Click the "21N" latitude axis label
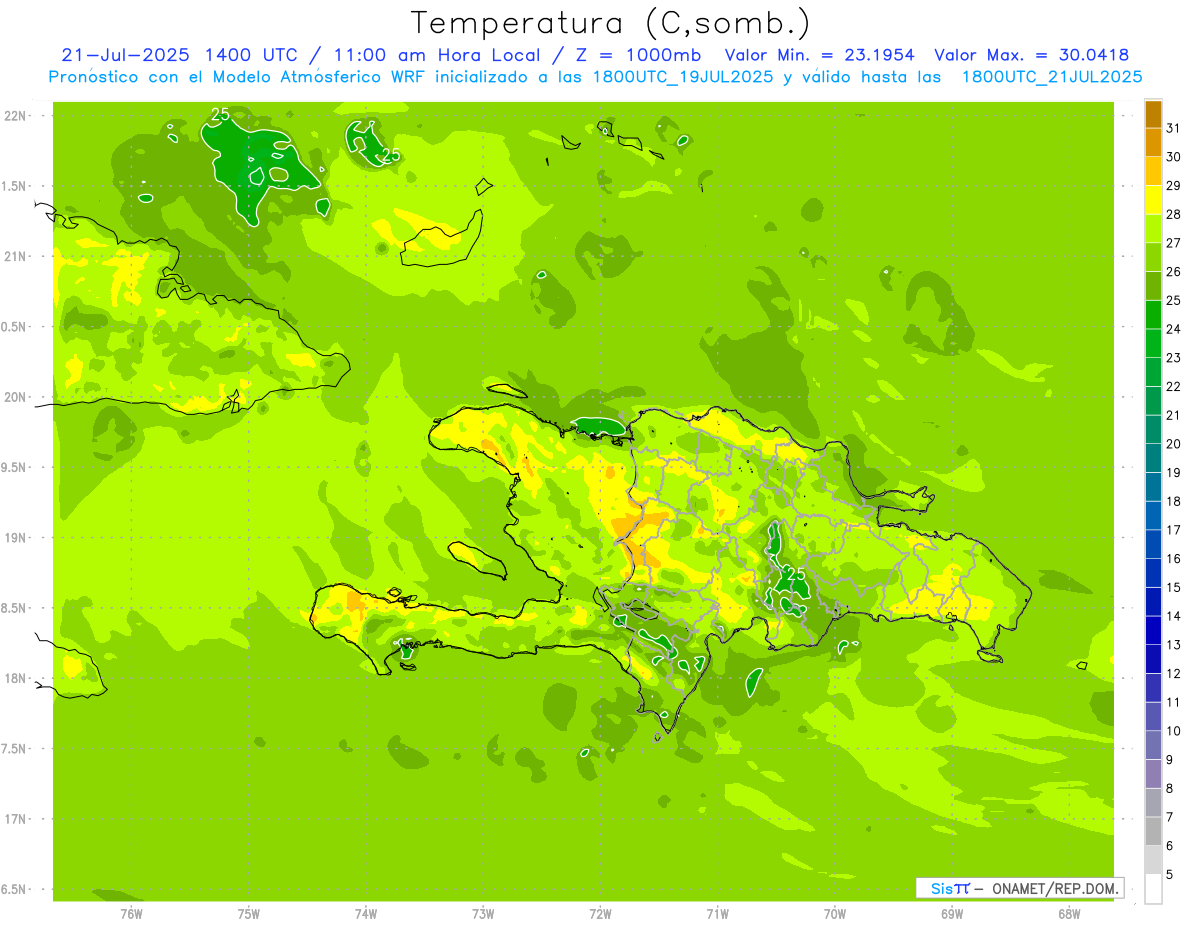1200x927 pixels. click(14, 256)
